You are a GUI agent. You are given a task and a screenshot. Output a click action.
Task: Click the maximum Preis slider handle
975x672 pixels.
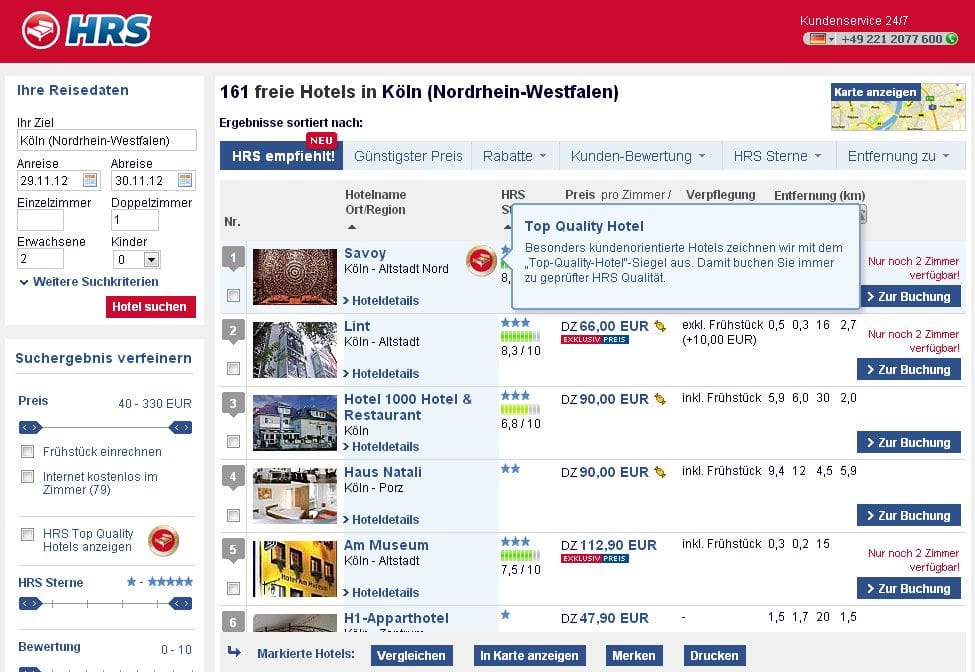pos(180,427)
